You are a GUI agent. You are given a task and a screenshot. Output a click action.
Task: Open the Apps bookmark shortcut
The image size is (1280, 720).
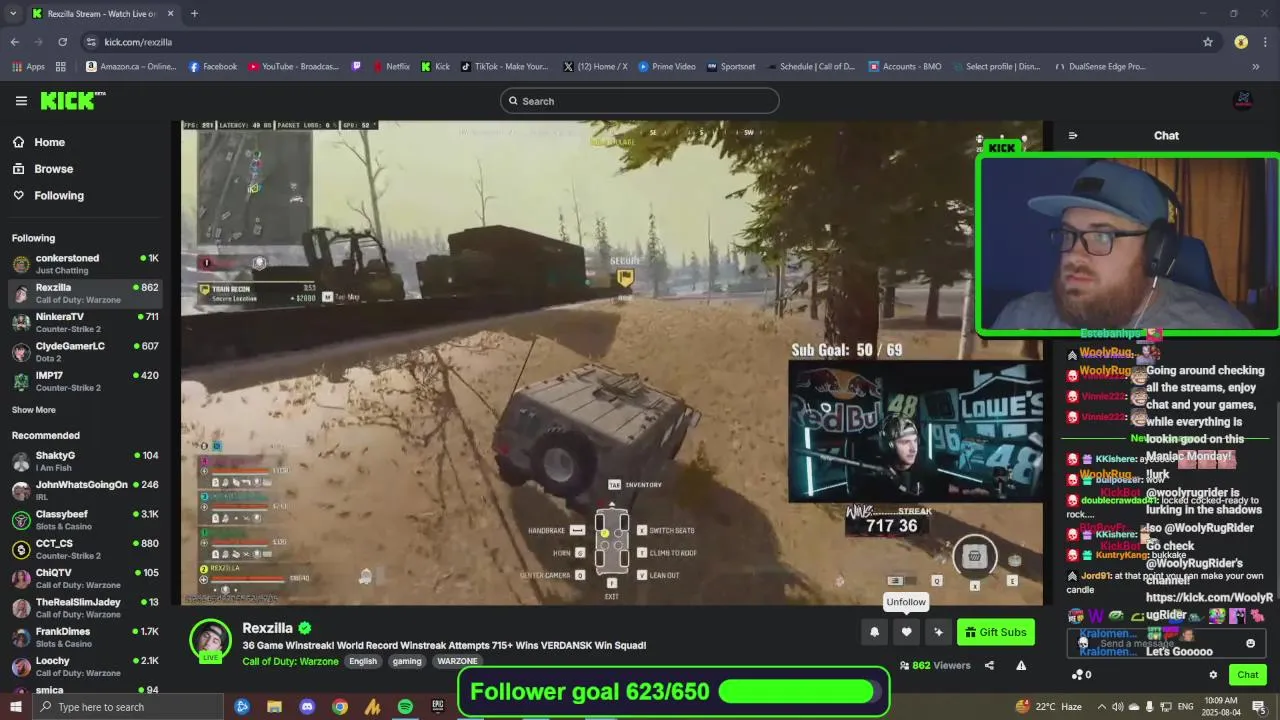tap(28, 67)
